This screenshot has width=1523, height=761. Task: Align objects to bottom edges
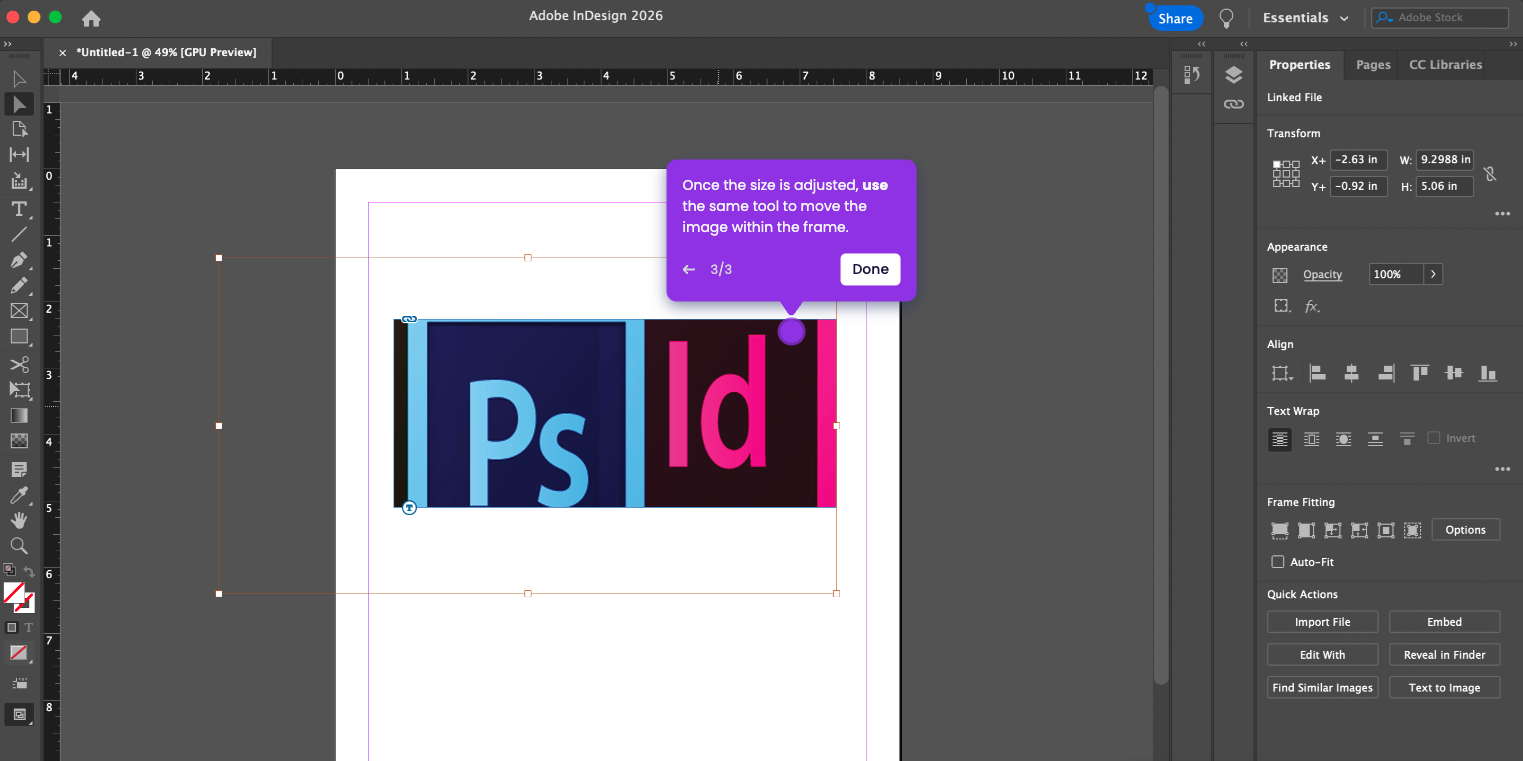pos(1488,373)
